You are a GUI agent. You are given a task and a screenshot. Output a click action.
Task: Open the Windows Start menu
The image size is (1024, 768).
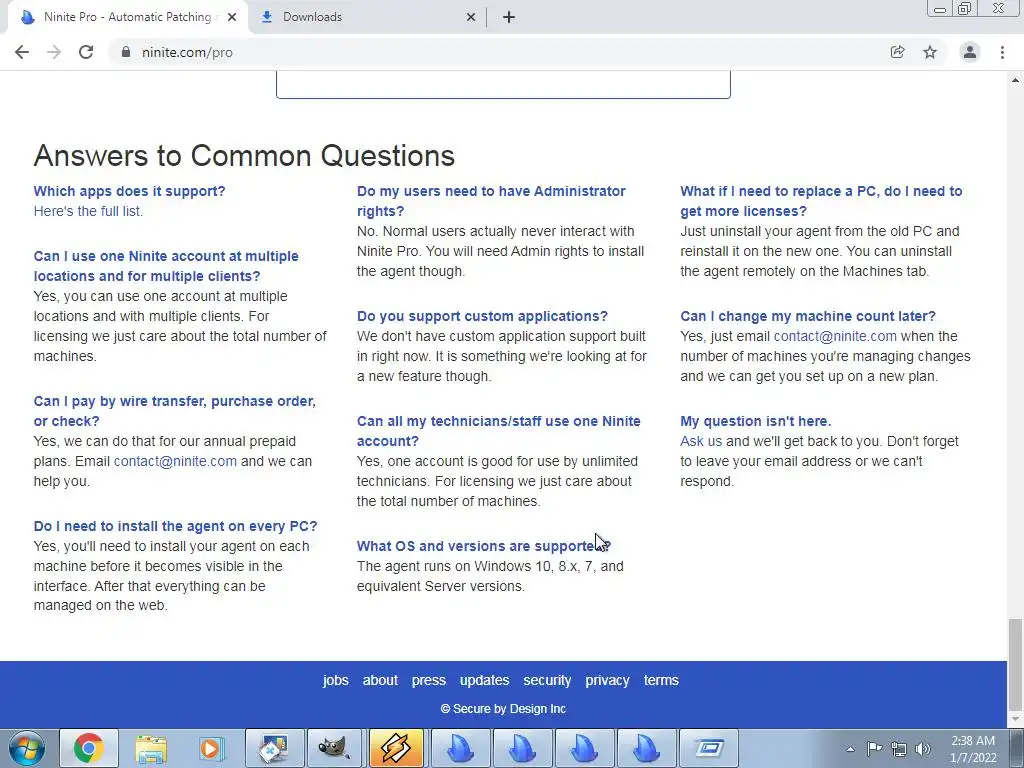27,748
